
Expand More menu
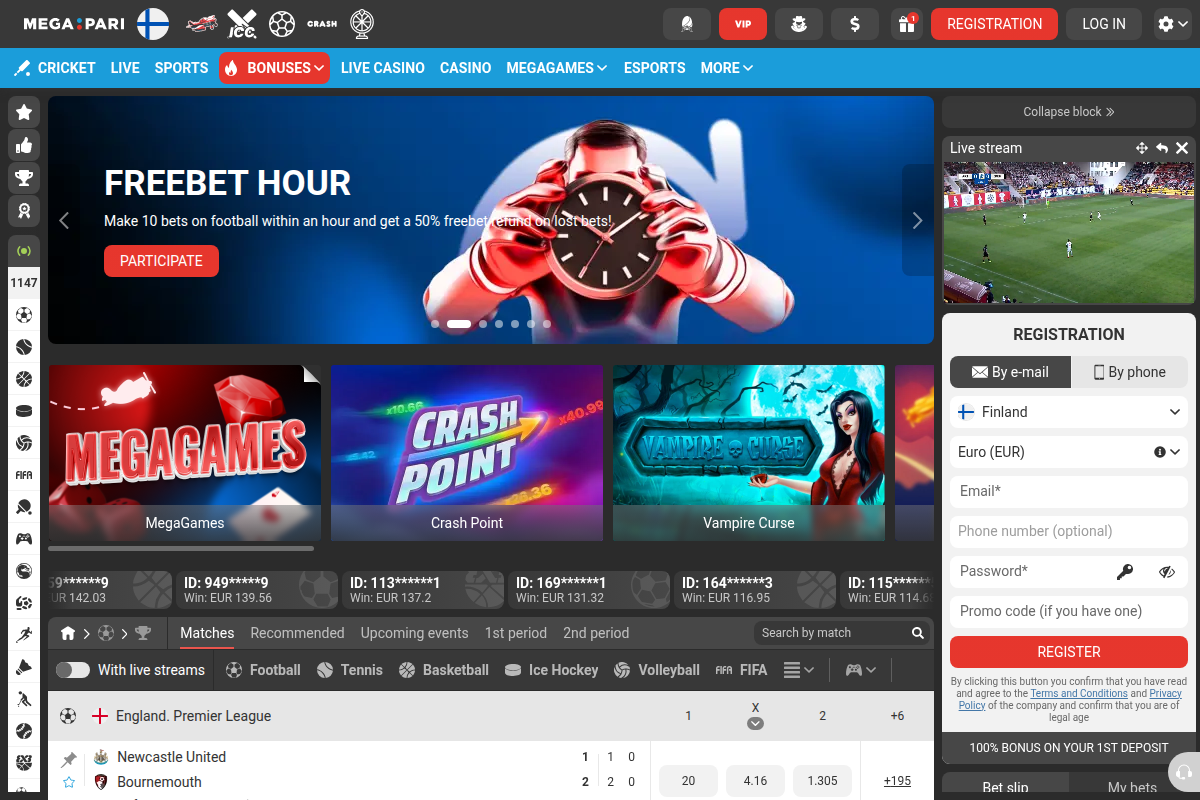(727, 68)
